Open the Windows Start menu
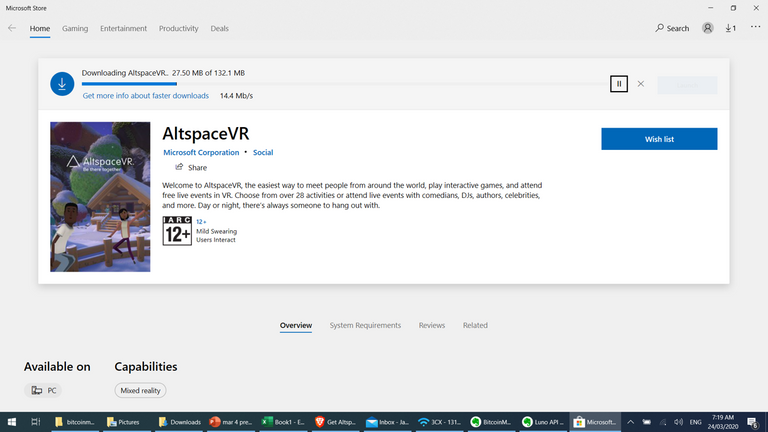This screenshot has width=768, height=432. coord(12,422)
